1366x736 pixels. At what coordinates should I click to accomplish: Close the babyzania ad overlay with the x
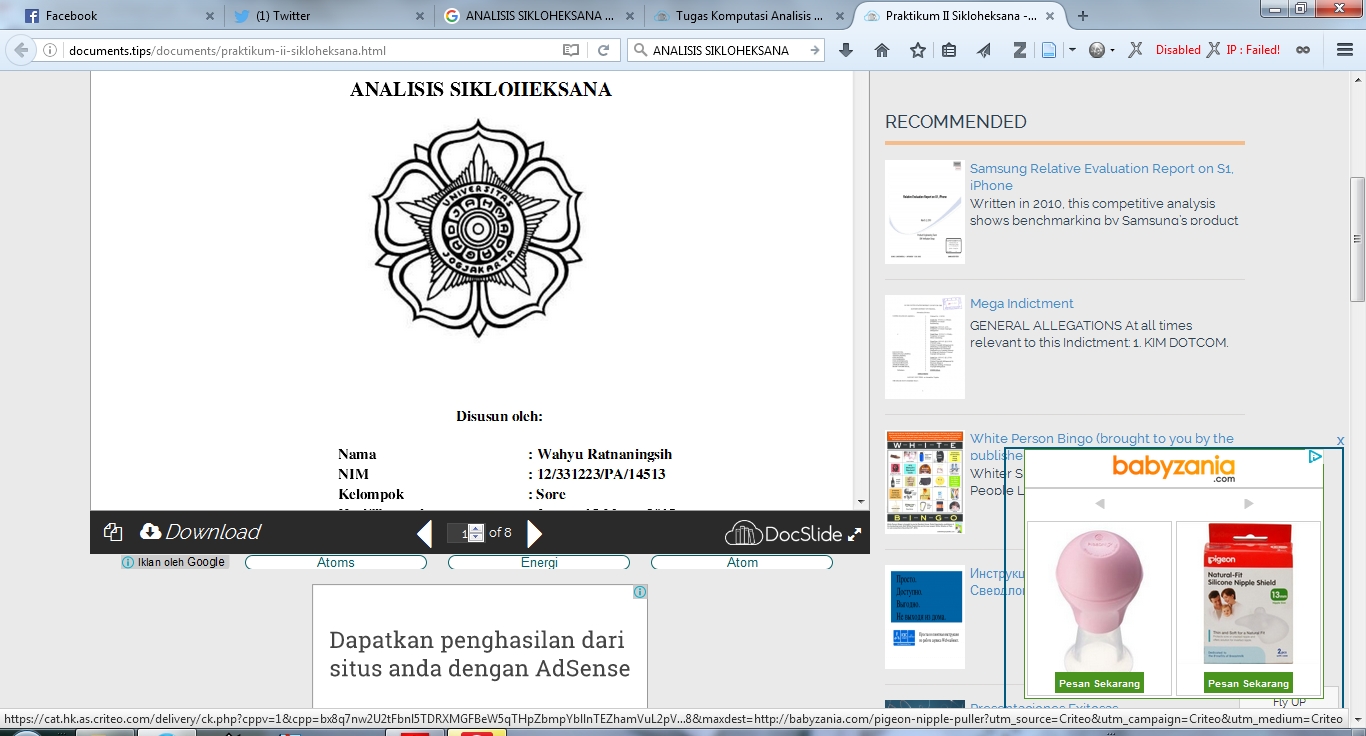pyautogui.click(x=1340, y=441)
